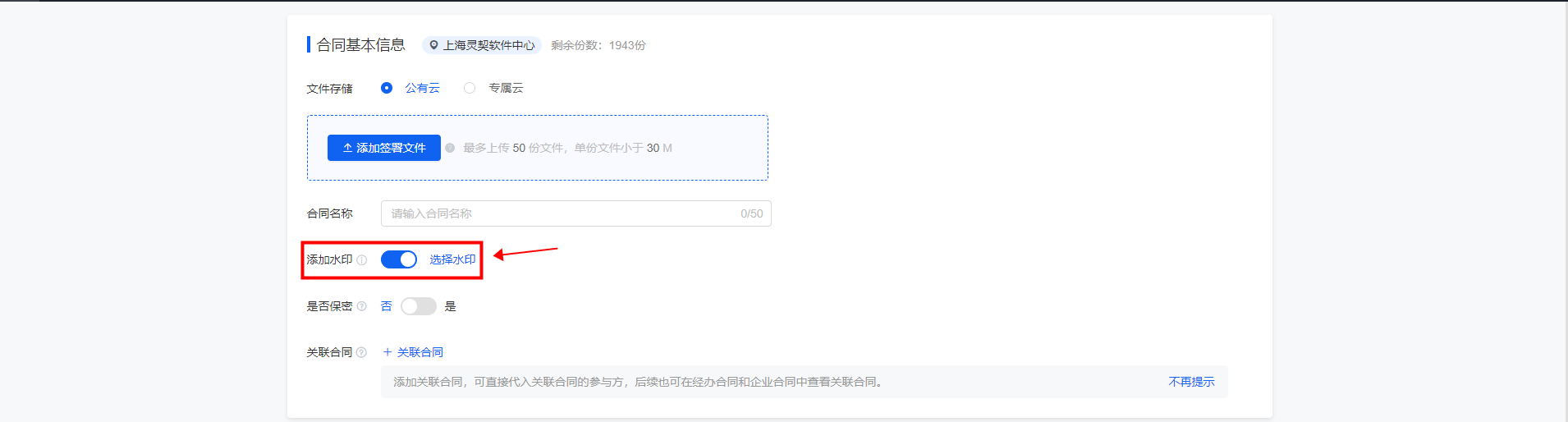Viewport: 1568px width, 422px height.
Task: Click the 合同基本信息 heading
Action: [361, 45]
